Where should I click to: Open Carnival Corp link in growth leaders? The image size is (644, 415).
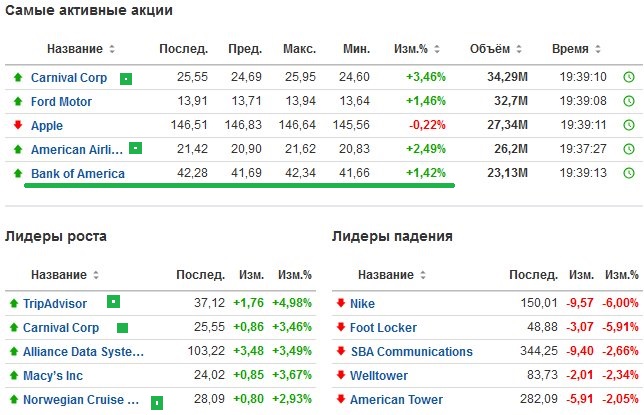(61, 327)
